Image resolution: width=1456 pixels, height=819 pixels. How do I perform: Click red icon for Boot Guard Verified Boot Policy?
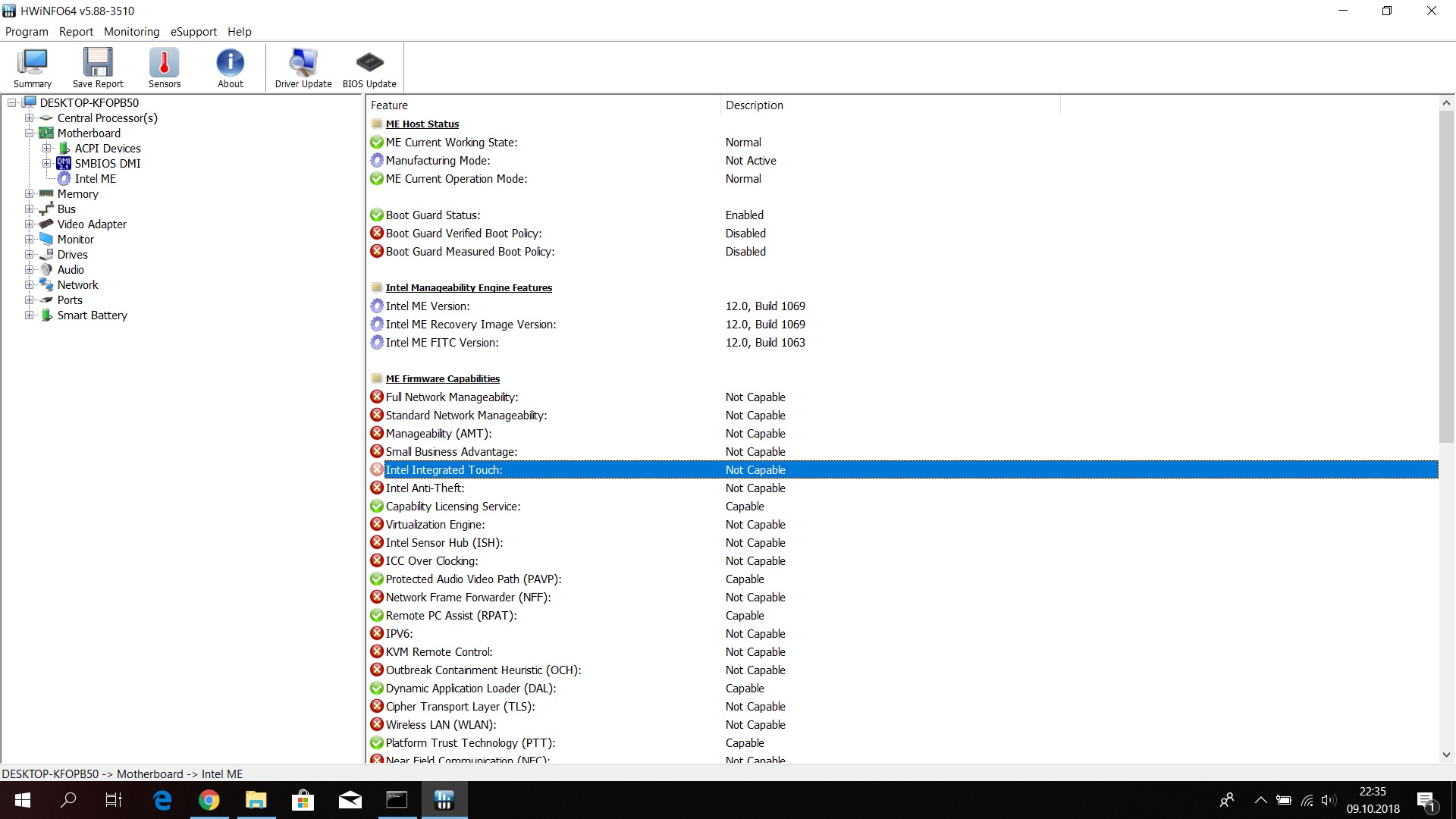377,234
